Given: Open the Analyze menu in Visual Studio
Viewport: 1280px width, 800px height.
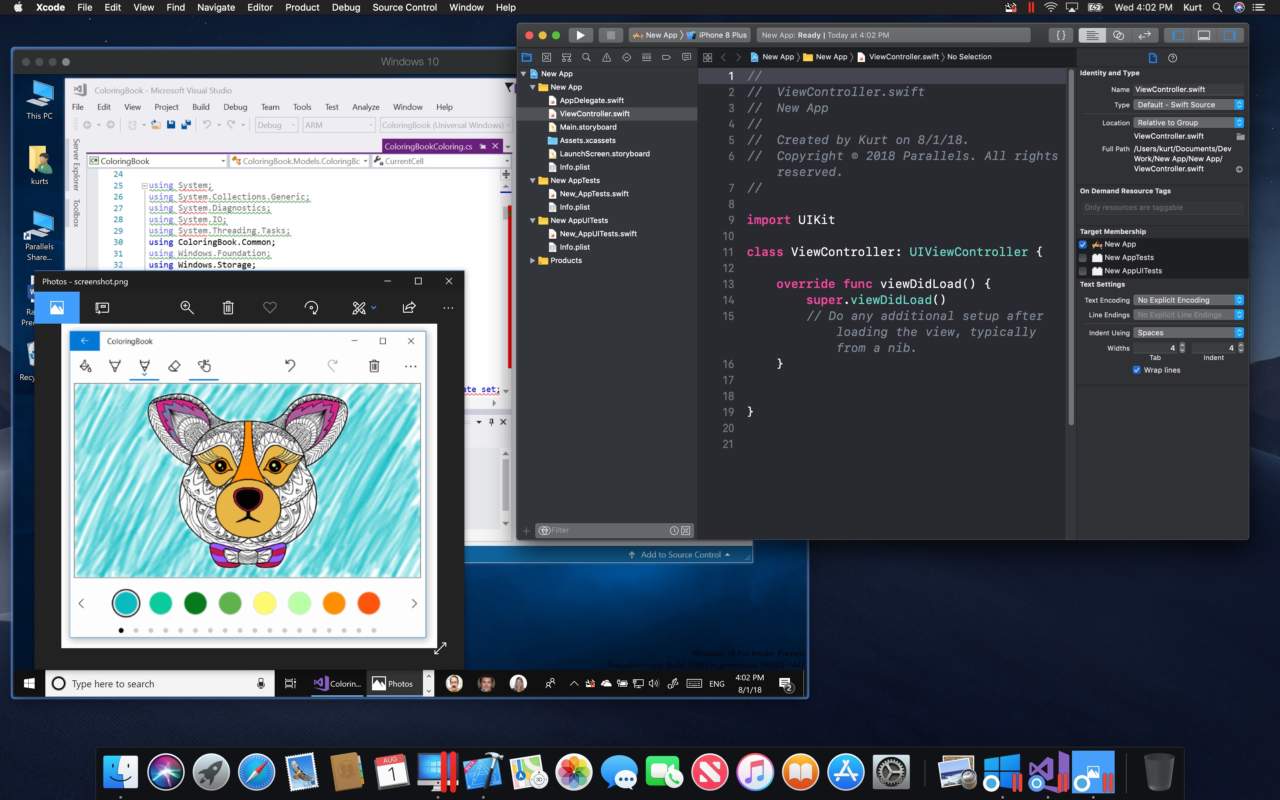Looking at the screenshot, I should (x=366, y=107).
